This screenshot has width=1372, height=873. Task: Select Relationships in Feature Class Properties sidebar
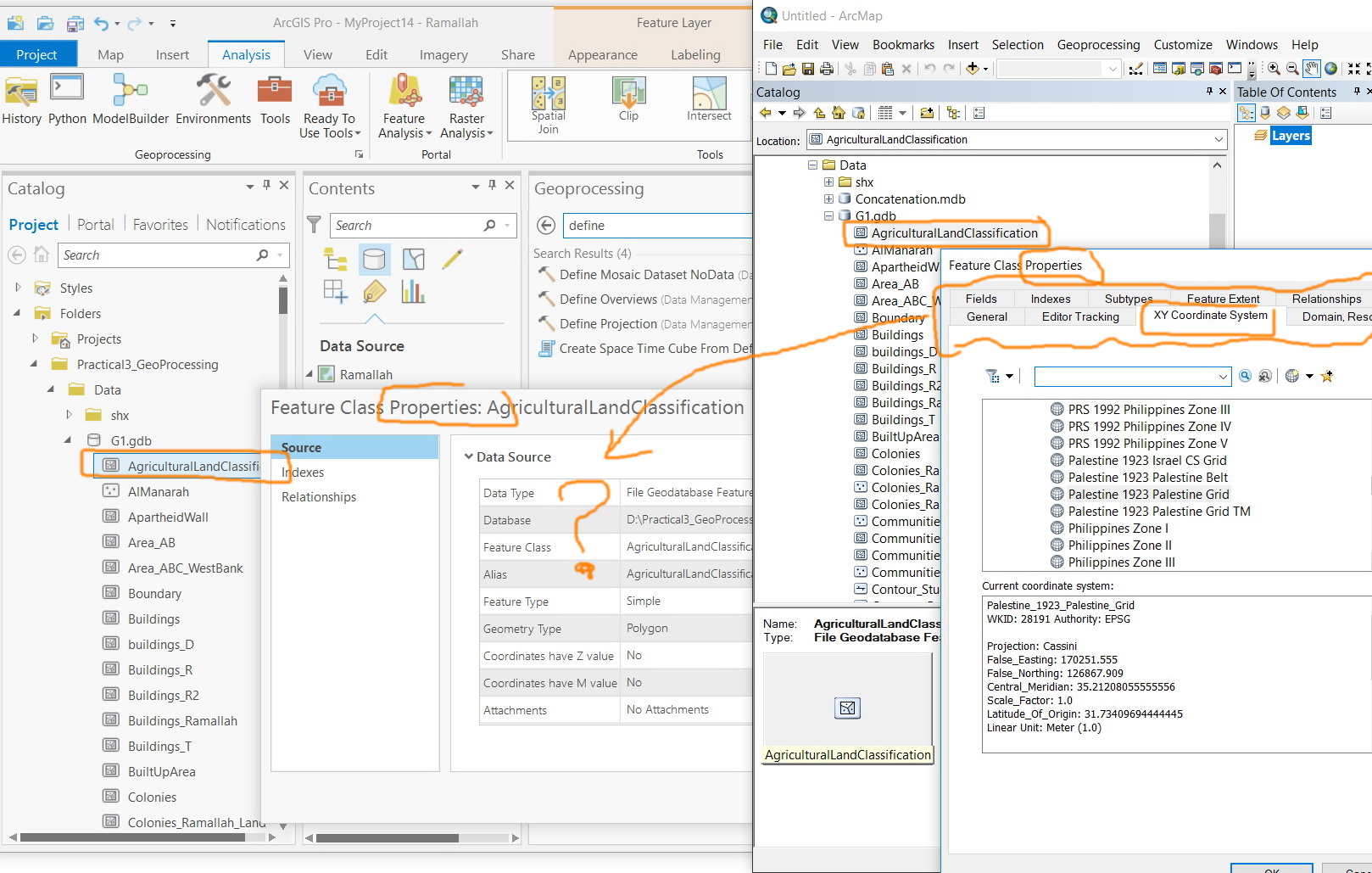click(x=319, y=496)
